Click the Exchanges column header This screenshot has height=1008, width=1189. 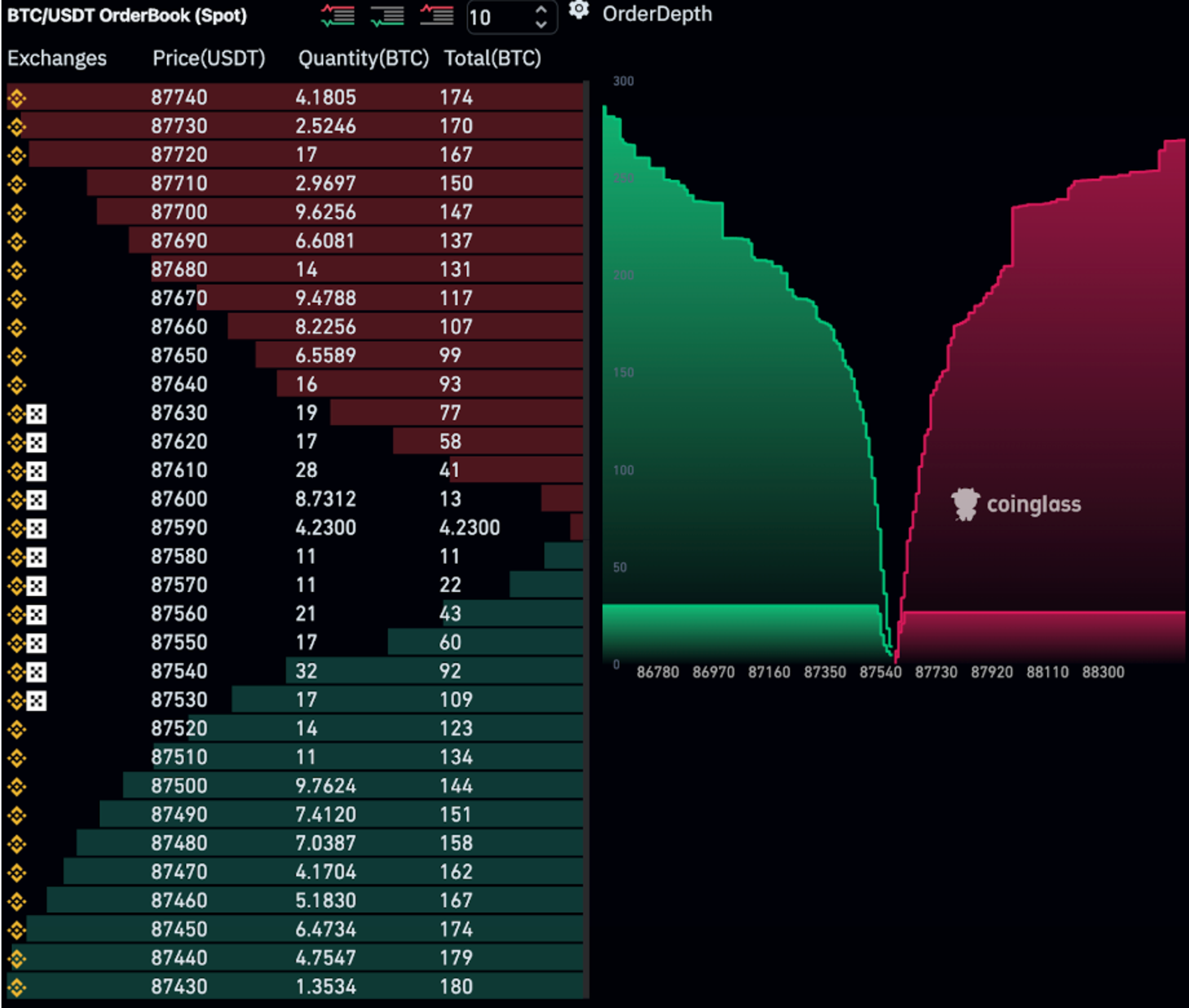tap(57, 58)
